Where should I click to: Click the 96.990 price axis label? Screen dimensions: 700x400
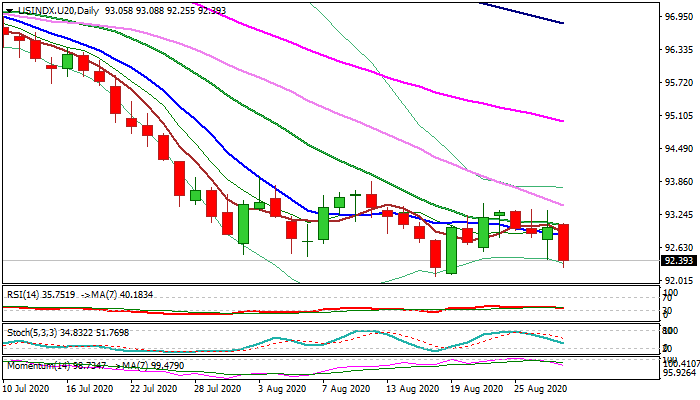pyautogui.click(x=679, y=17)
